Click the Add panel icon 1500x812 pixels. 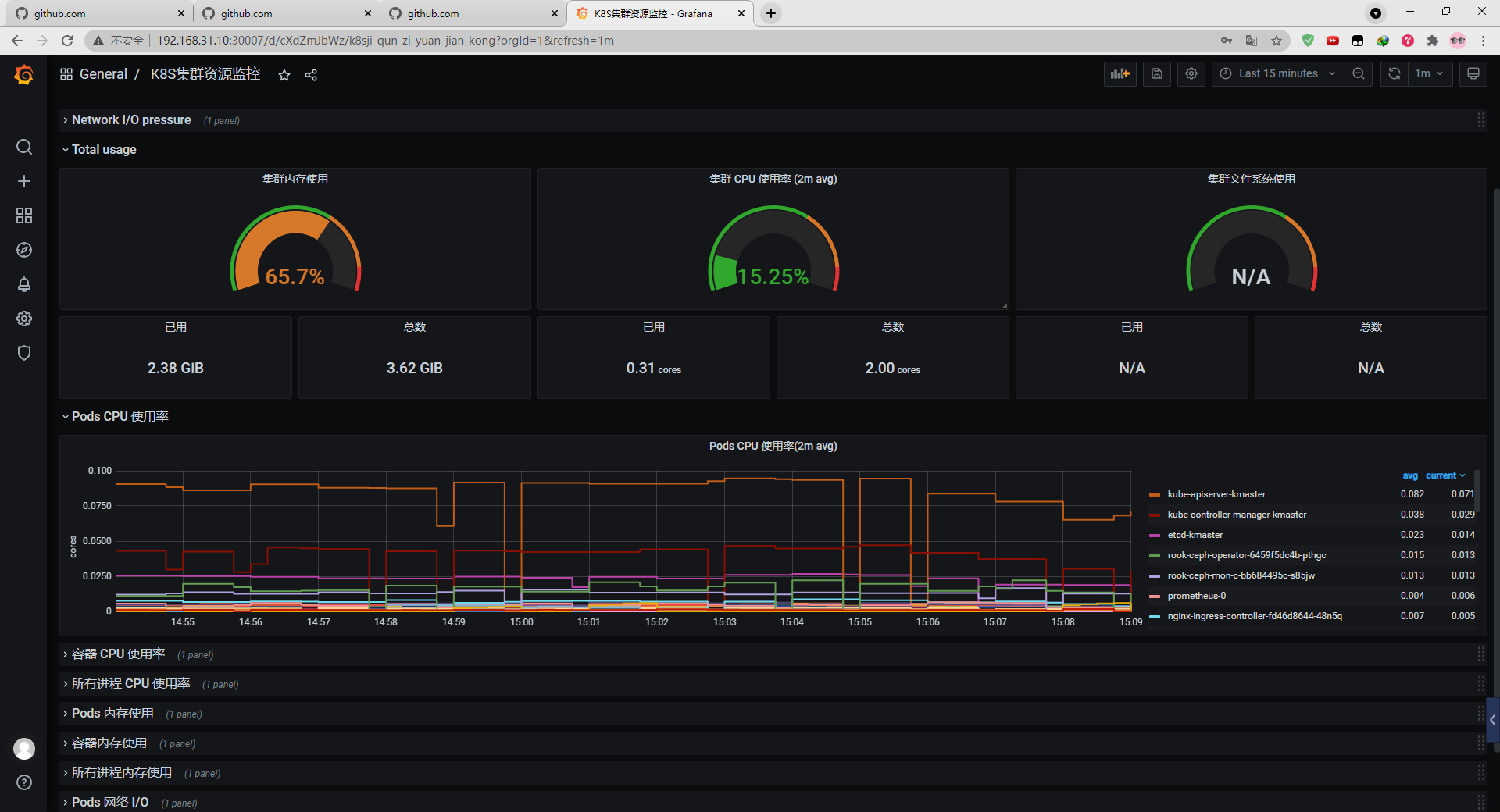pos(1120,73)
